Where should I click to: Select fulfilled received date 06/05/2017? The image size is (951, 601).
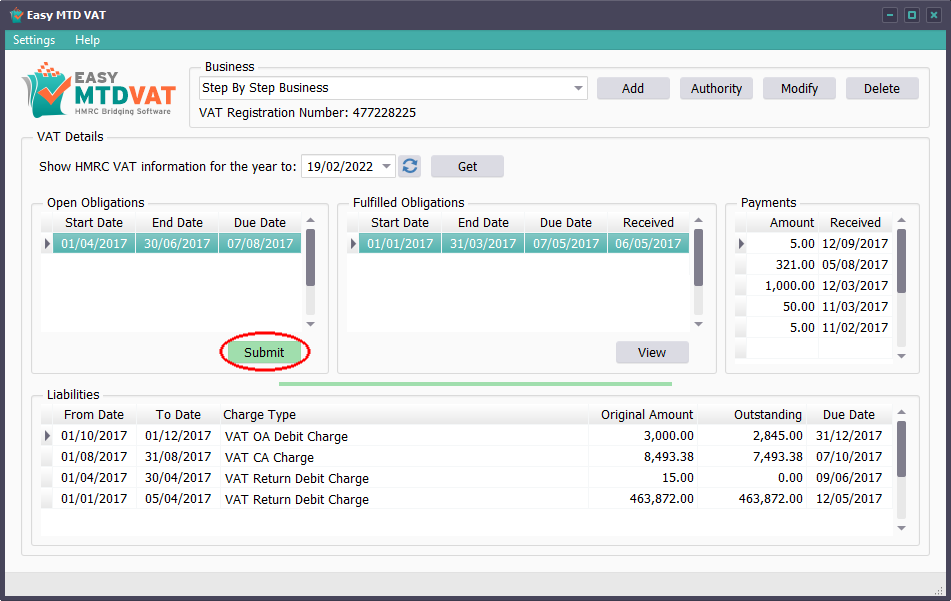(x=648, y=244)
